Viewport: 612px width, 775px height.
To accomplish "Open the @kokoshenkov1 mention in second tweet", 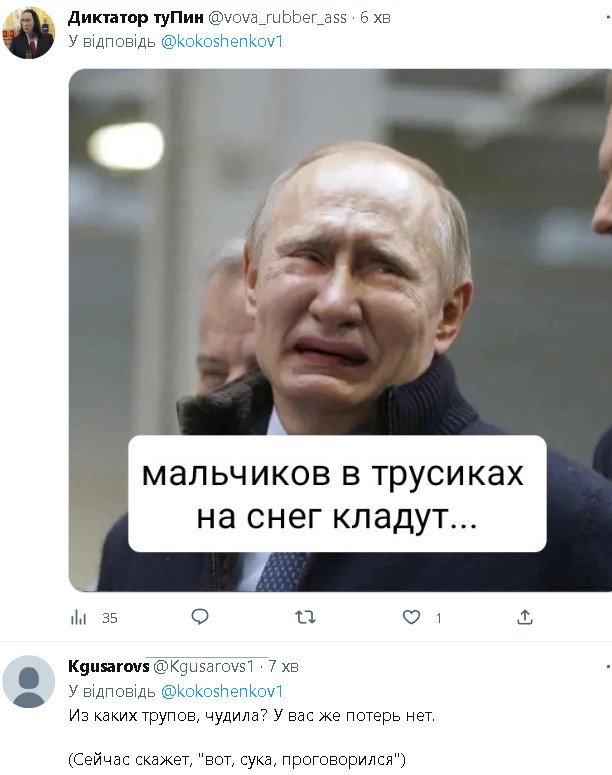I will coord(222,691).
